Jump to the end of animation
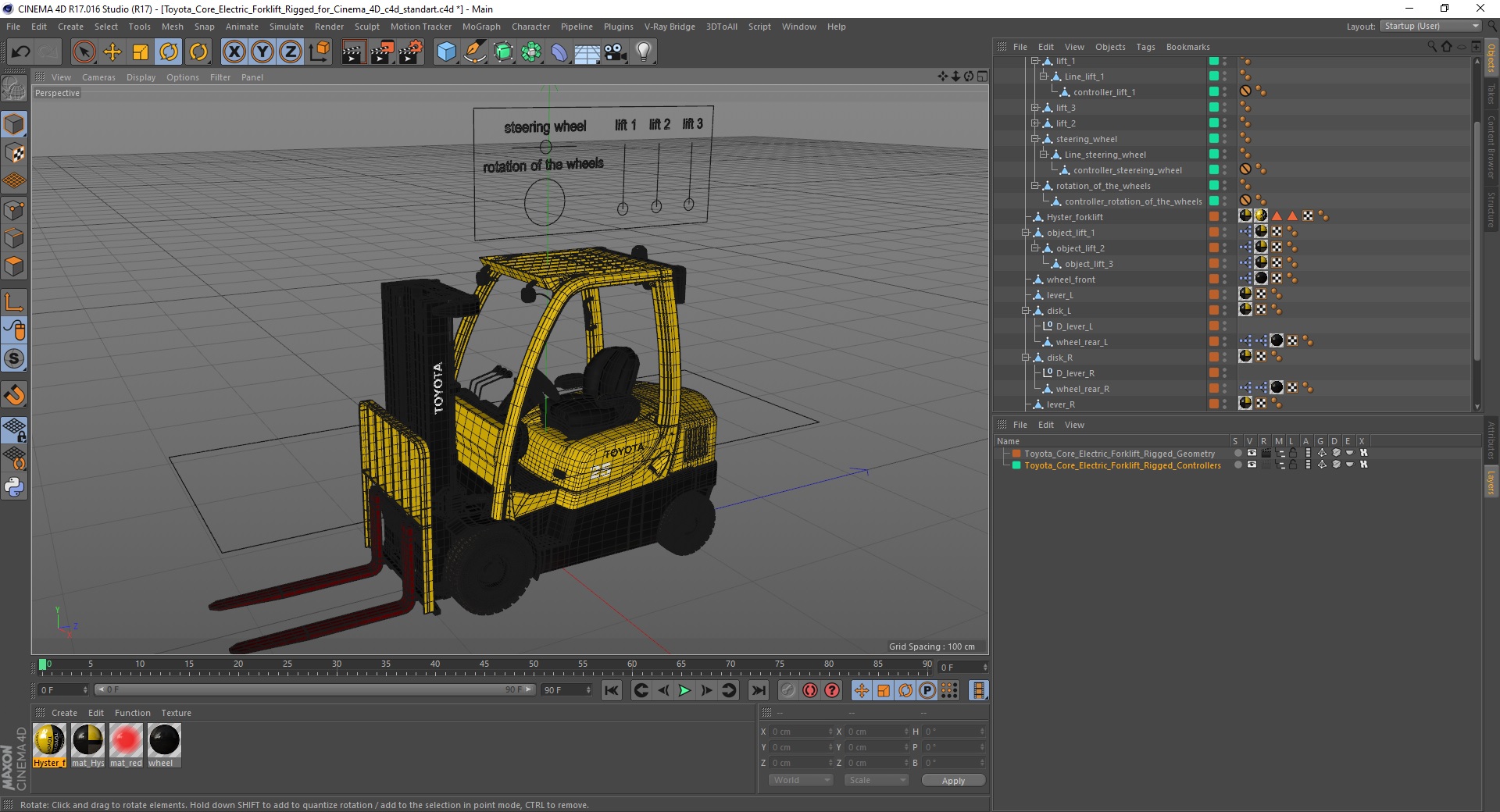This screenshot has height=812, width=1500. pyautogui.click(x=758, y=690)
